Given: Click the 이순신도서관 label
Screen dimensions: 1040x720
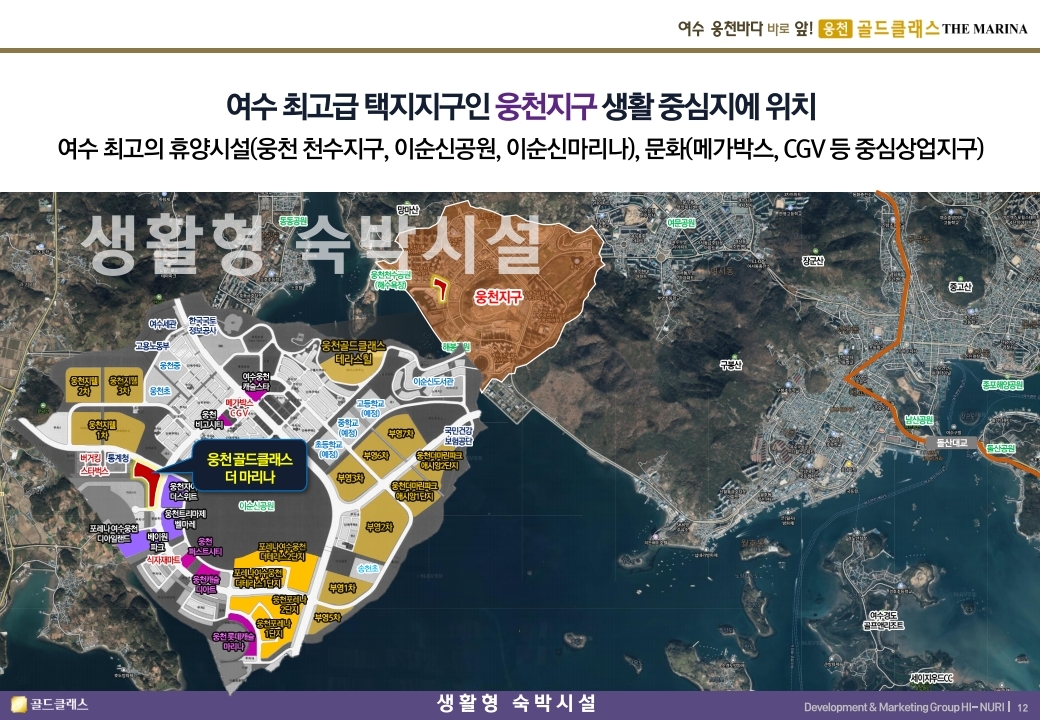Looking at the screenshot, I should coord(433,382).
